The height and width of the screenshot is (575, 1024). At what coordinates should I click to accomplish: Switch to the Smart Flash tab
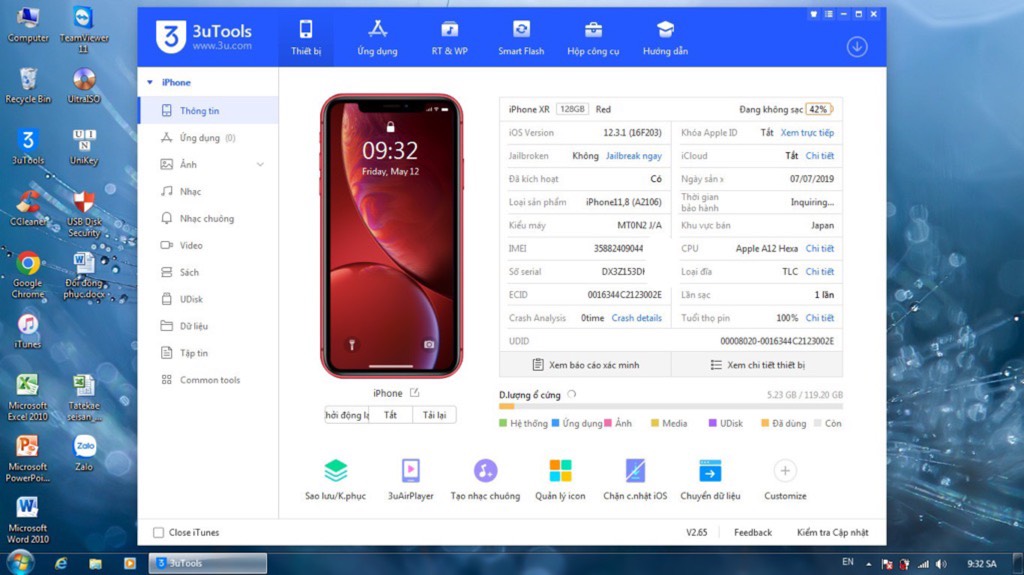(x=521, y=38)
